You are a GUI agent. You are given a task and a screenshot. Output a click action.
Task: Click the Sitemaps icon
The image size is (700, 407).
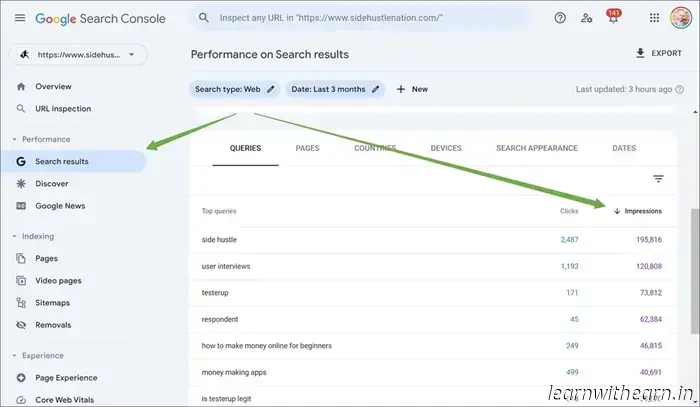pyautogui.click(x=21, y=303)
